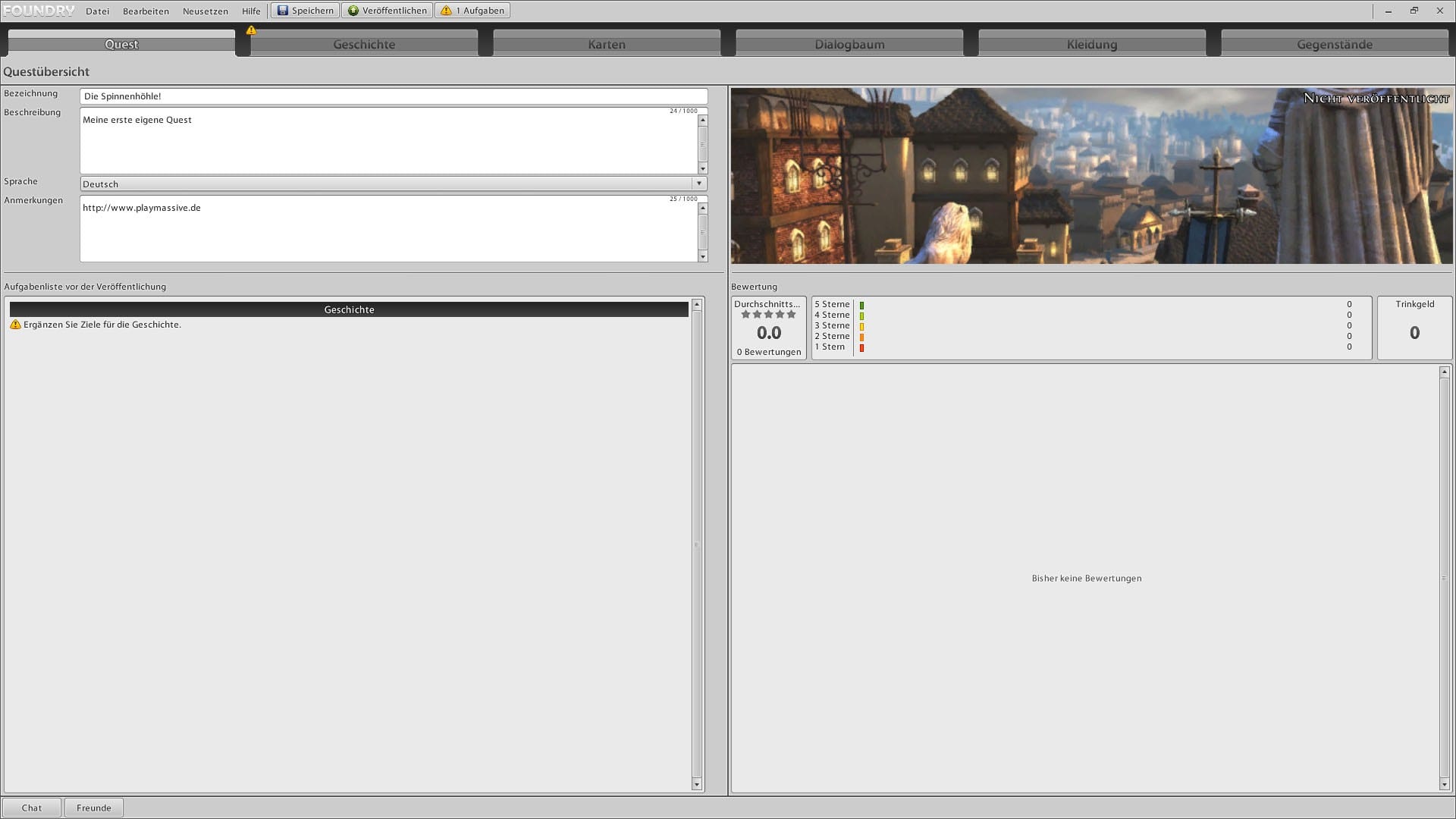
Task: Click the Bezeichnung quest name input field
Action: 393,96
